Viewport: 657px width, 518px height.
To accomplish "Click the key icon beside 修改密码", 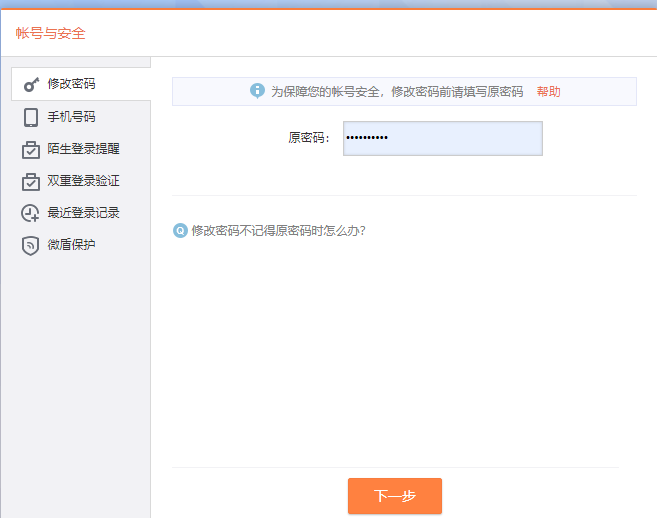I will click(31, 85).
